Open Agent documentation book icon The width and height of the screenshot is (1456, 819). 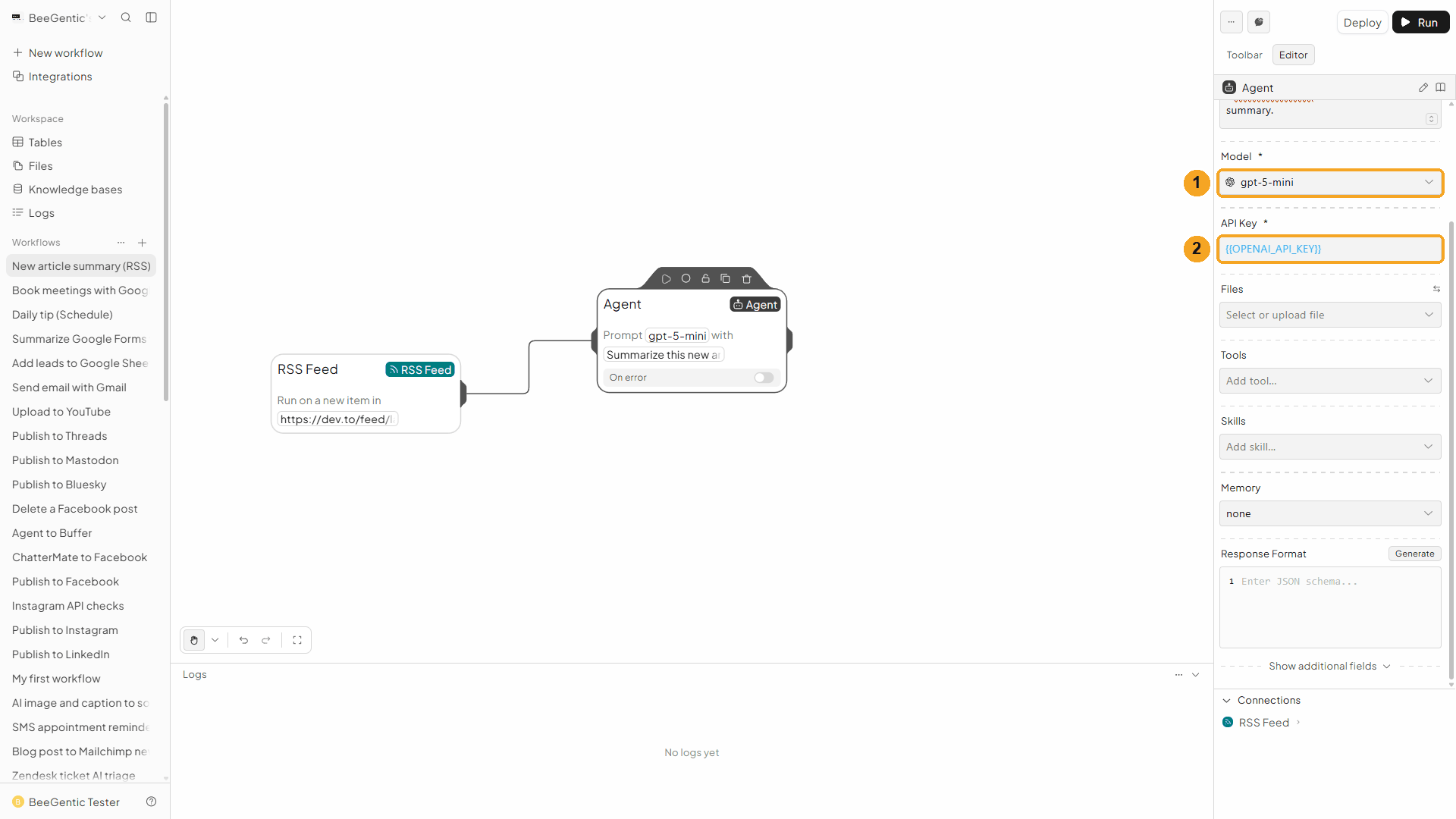click(1441, 88)
